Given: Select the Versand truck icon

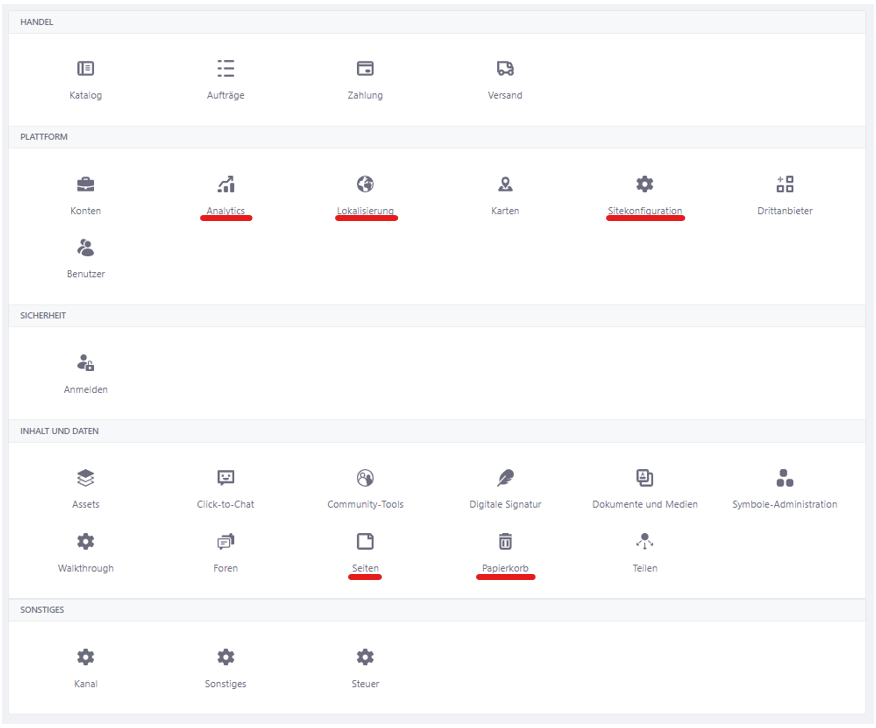Looking at the screenshot, I should tap(505, 69).
